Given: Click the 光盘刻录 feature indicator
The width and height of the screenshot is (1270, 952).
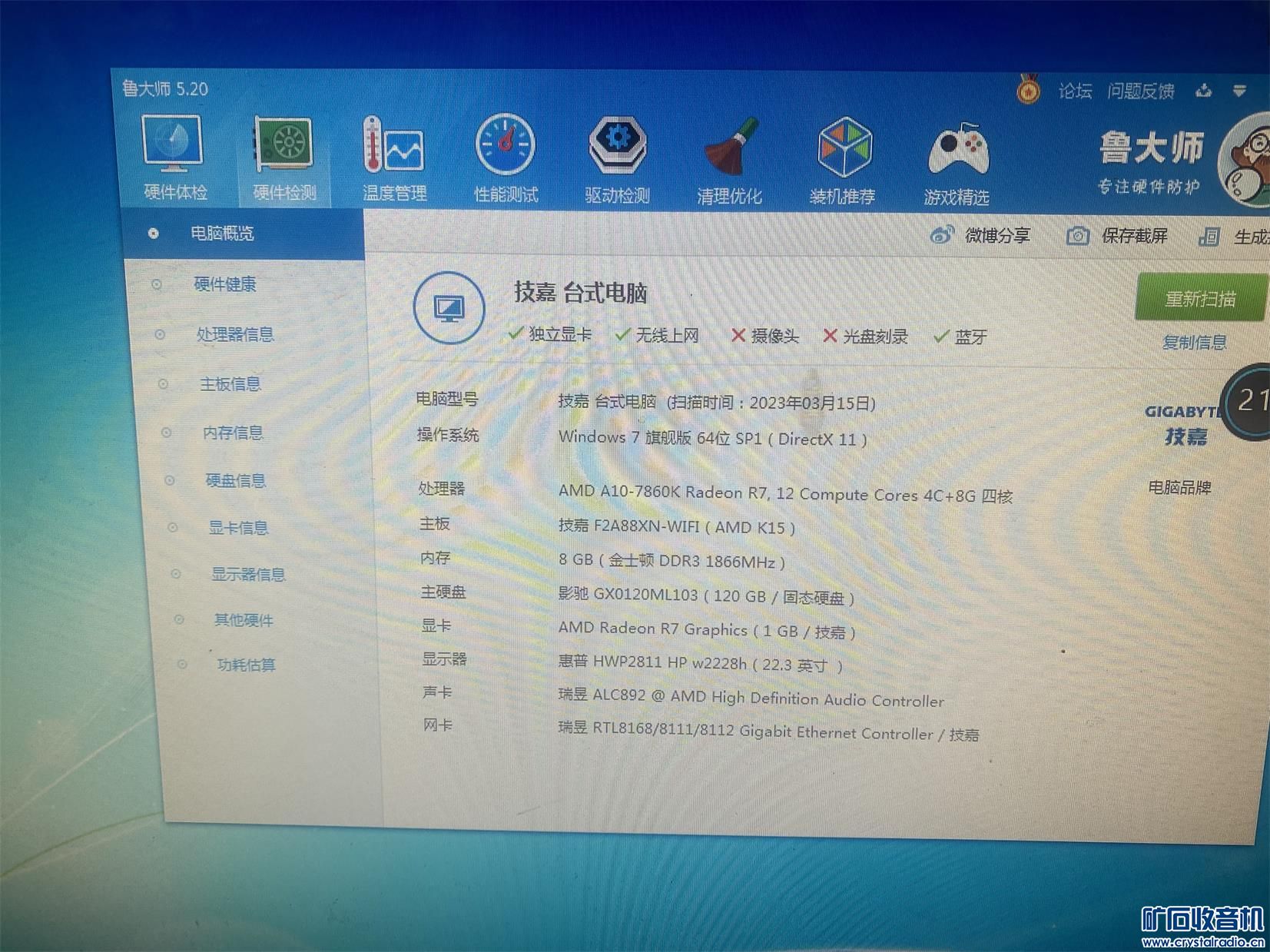Looking at the screenshot, I should click(x=865, y=337).
